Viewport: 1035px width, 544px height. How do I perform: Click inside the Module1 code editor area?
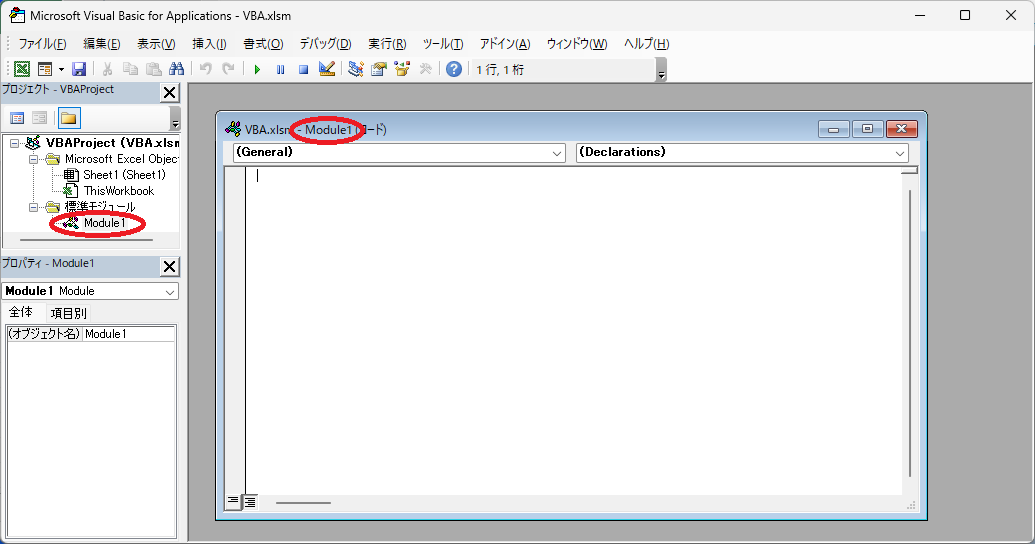point(573,330)
